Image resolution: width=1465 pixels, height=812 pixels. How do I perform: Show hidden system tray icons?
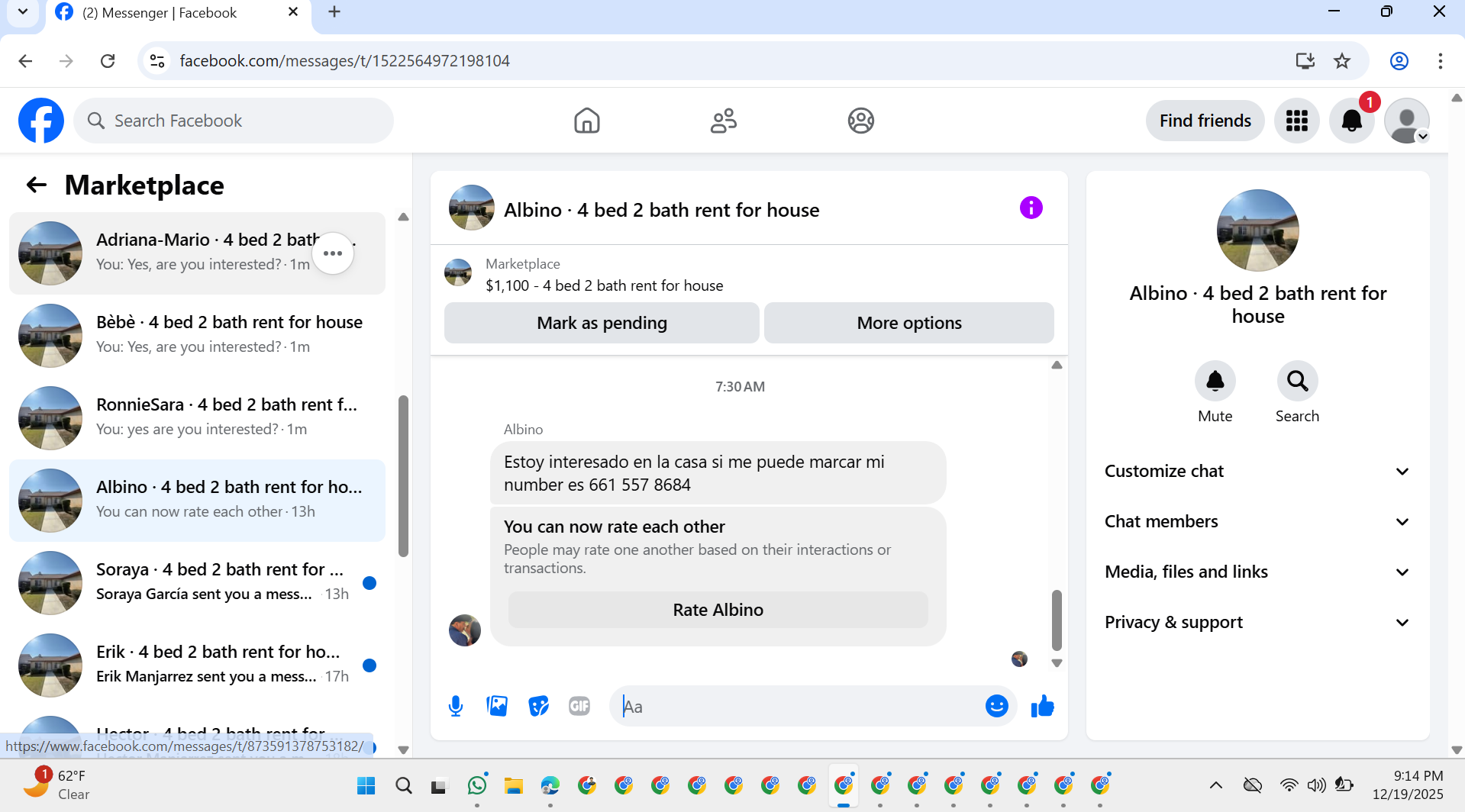tap(1216, 785)
